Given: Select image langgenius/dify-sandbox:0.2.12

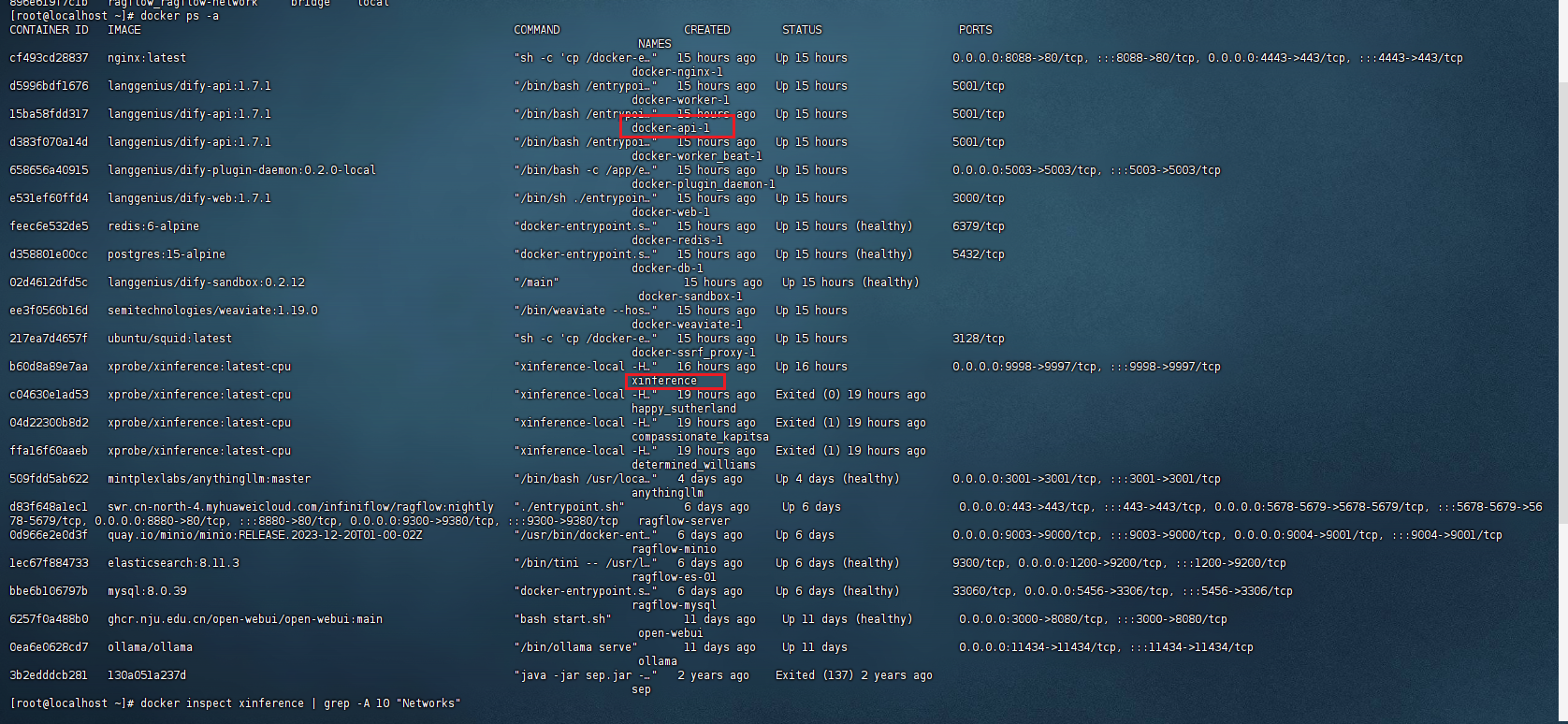Looking at the screenshot, I should (206, 282).
